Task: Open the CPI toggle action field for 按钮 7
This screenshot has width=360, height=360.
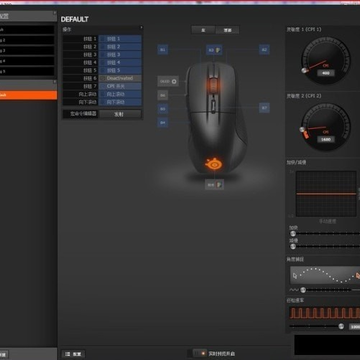Action: click(x=120, y=86)
